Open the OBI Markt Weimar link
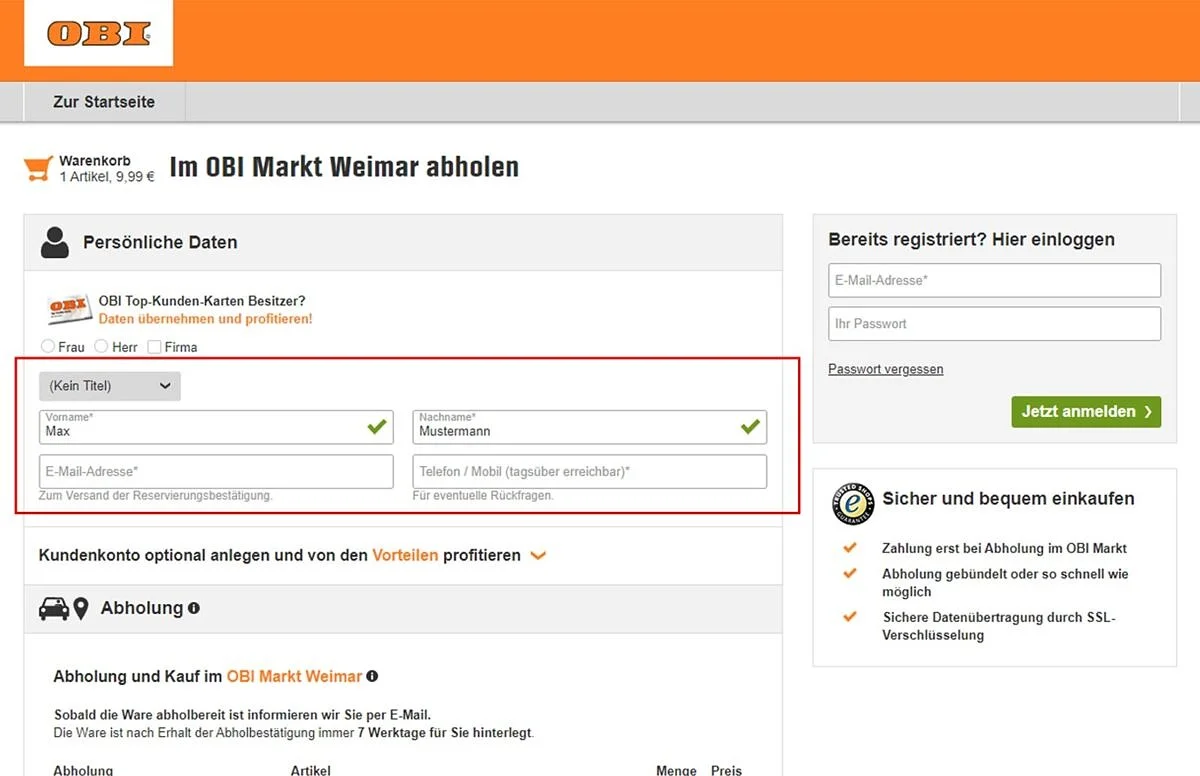The height and width of the screenshot is (776, 1200). (294, 677)
